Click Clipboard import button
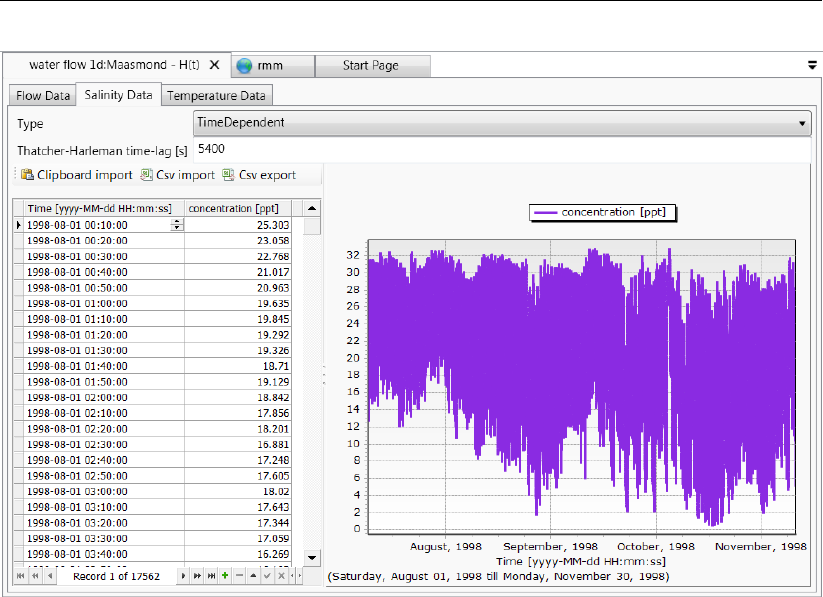 pyautogui.click(x=76, y=175)
